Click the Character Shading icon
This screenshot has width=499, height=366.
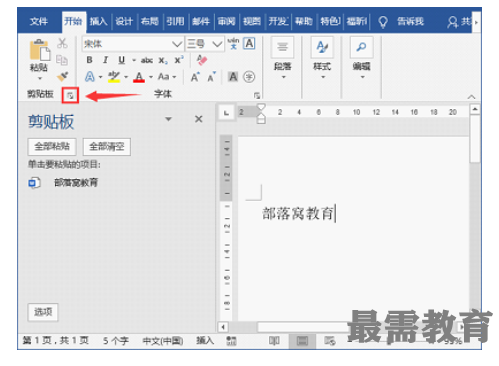point(233,77)
